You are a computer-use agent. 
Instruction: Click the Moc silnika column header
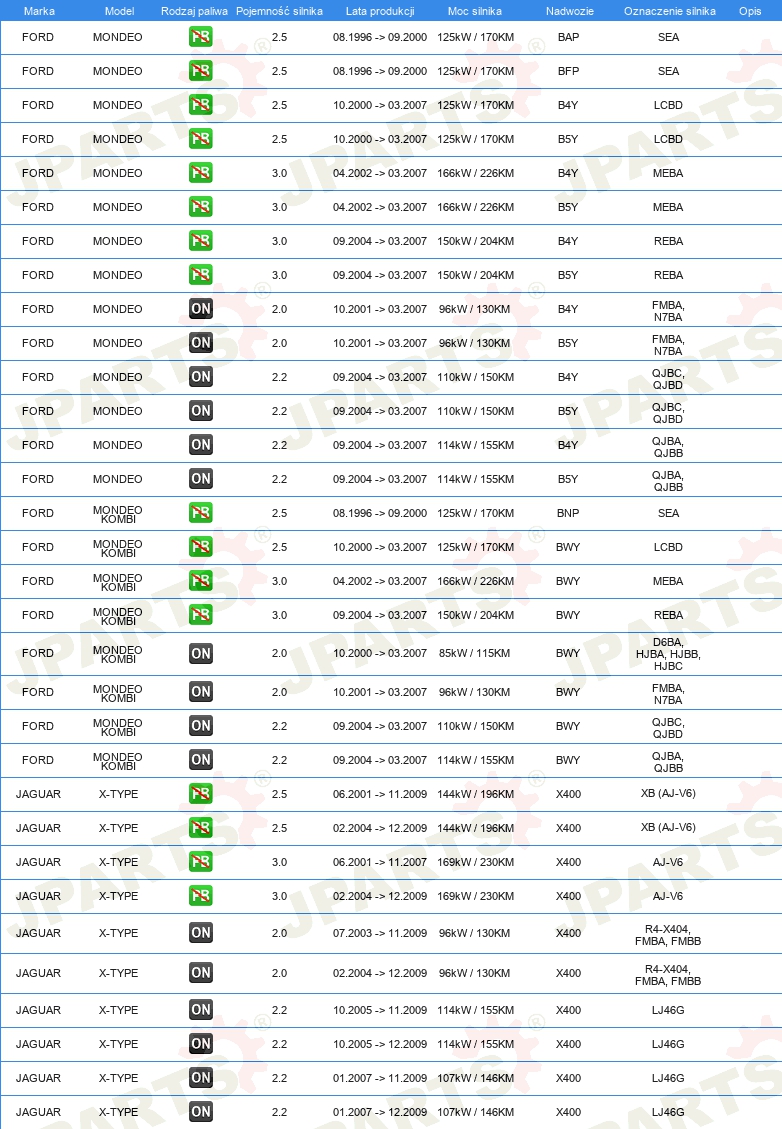point(475,11)
